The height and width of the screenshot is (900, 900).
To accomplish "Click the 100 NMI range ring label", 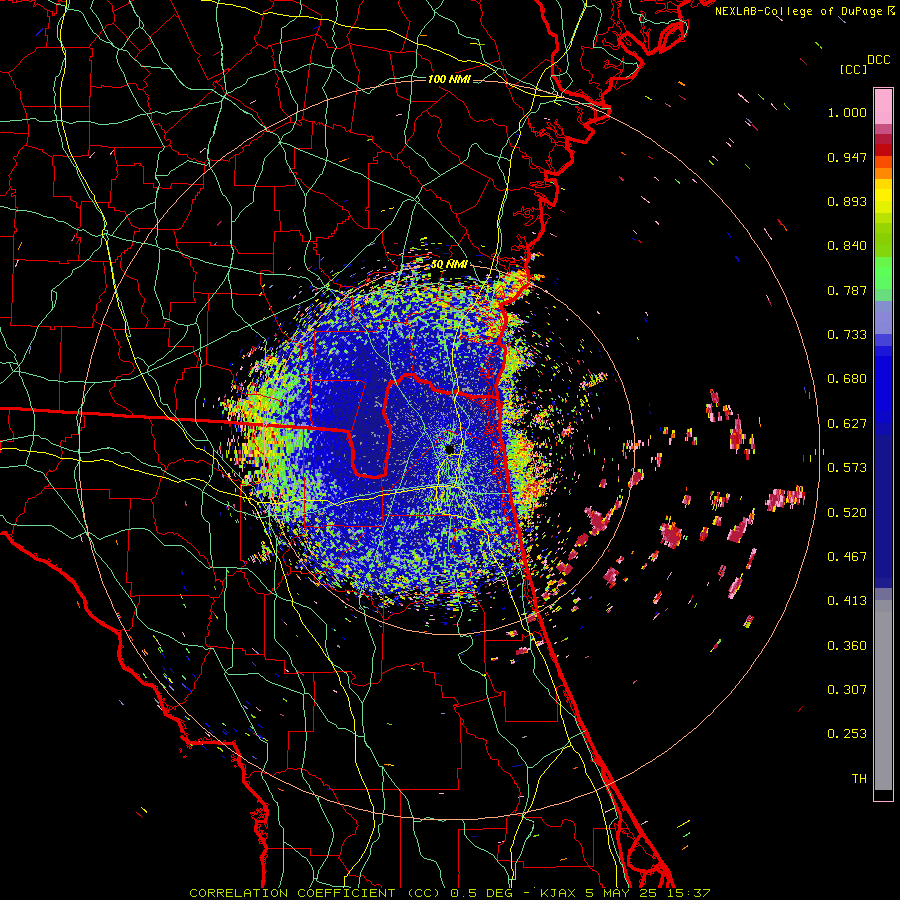I will [449, 79].
